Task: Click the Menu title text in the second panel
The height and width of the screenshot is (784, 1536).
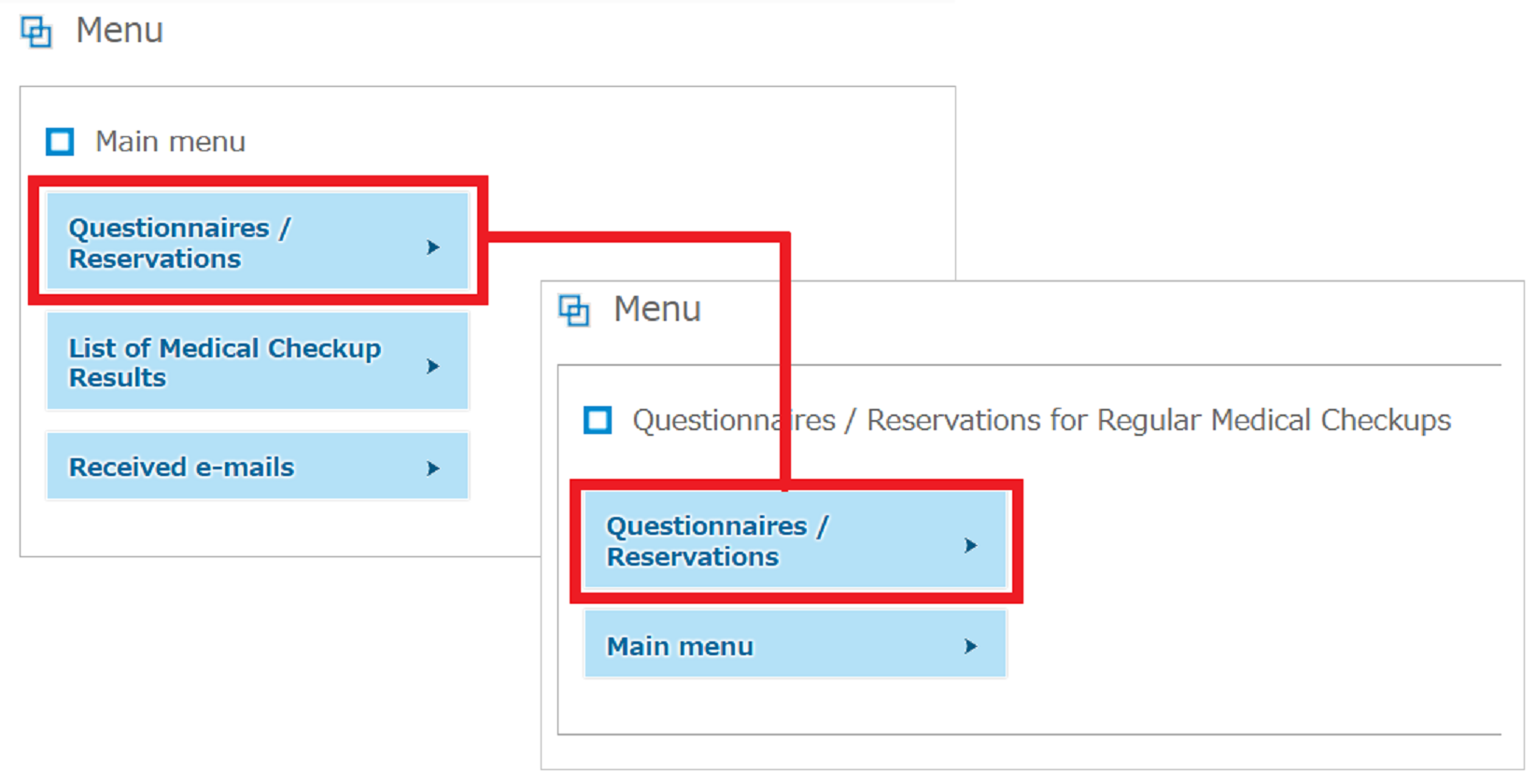Action: click(x=657, y=309)
